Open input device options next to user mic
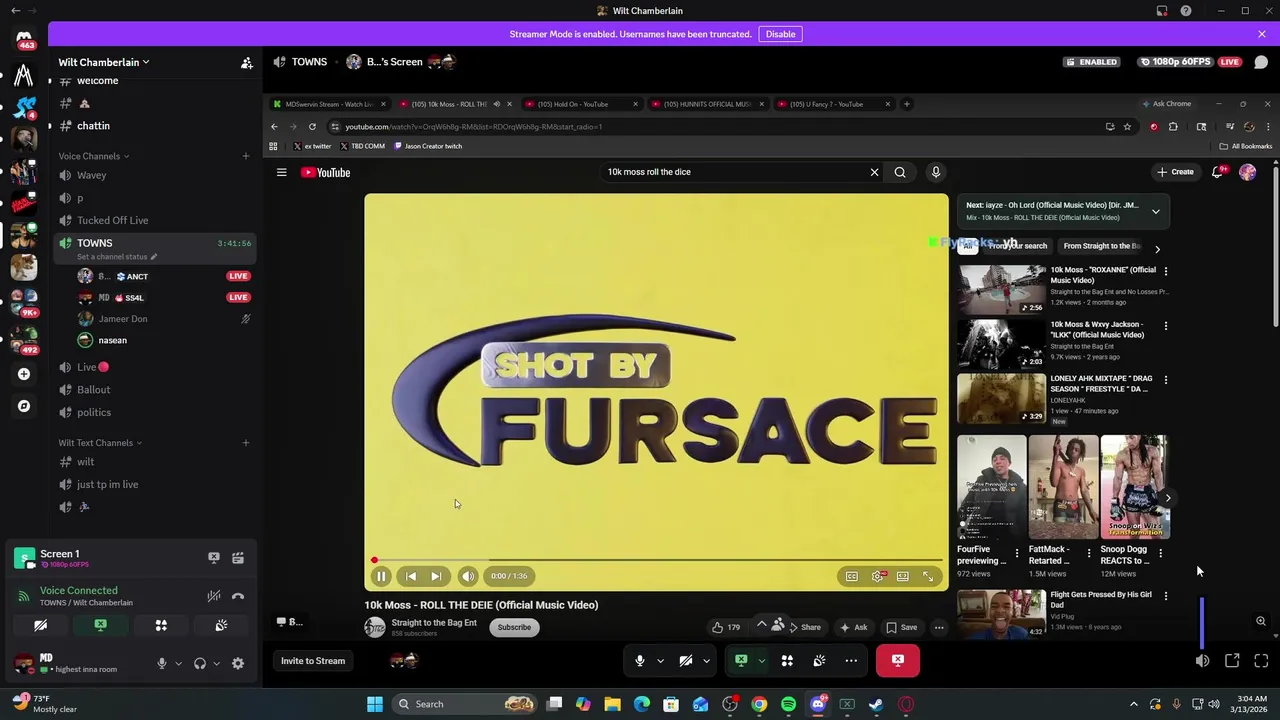Viewport: 1280px width, 720px height. point(178,663)
